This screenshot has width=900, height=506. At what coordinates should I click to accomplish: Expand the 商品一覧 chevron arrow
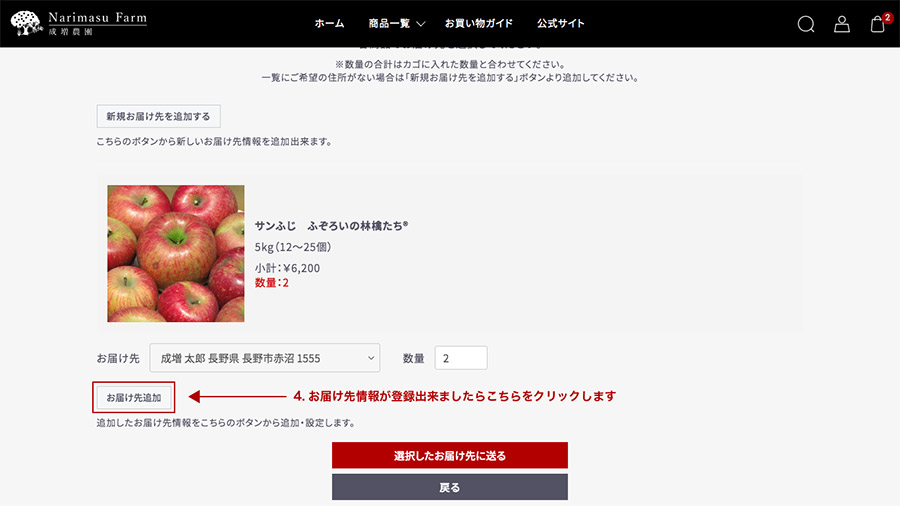coord(421,24)
